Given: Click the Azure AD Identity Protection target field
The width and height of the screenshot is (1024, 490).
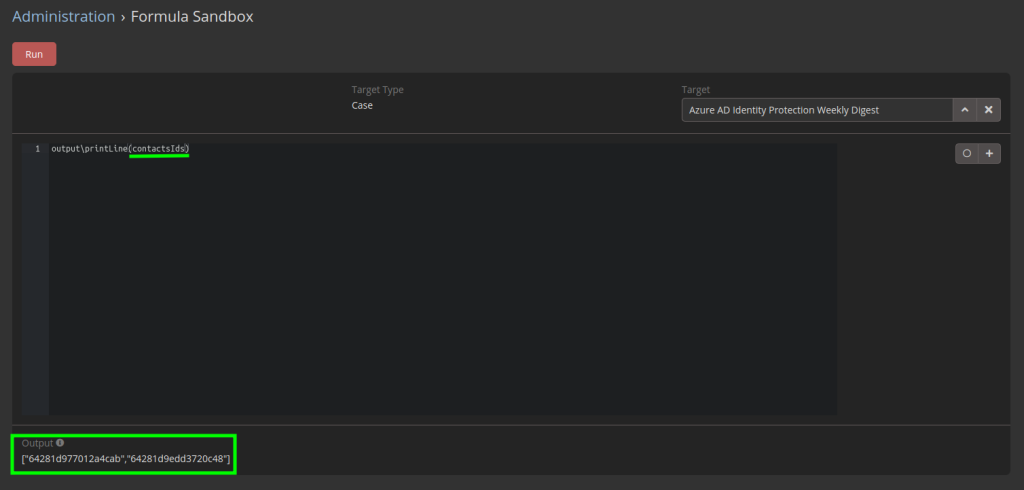Looking at the screenshot, I should 817,110.
